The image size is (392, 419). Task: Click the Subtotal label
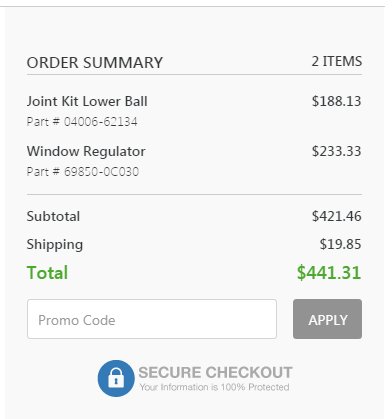coord(53,216)
